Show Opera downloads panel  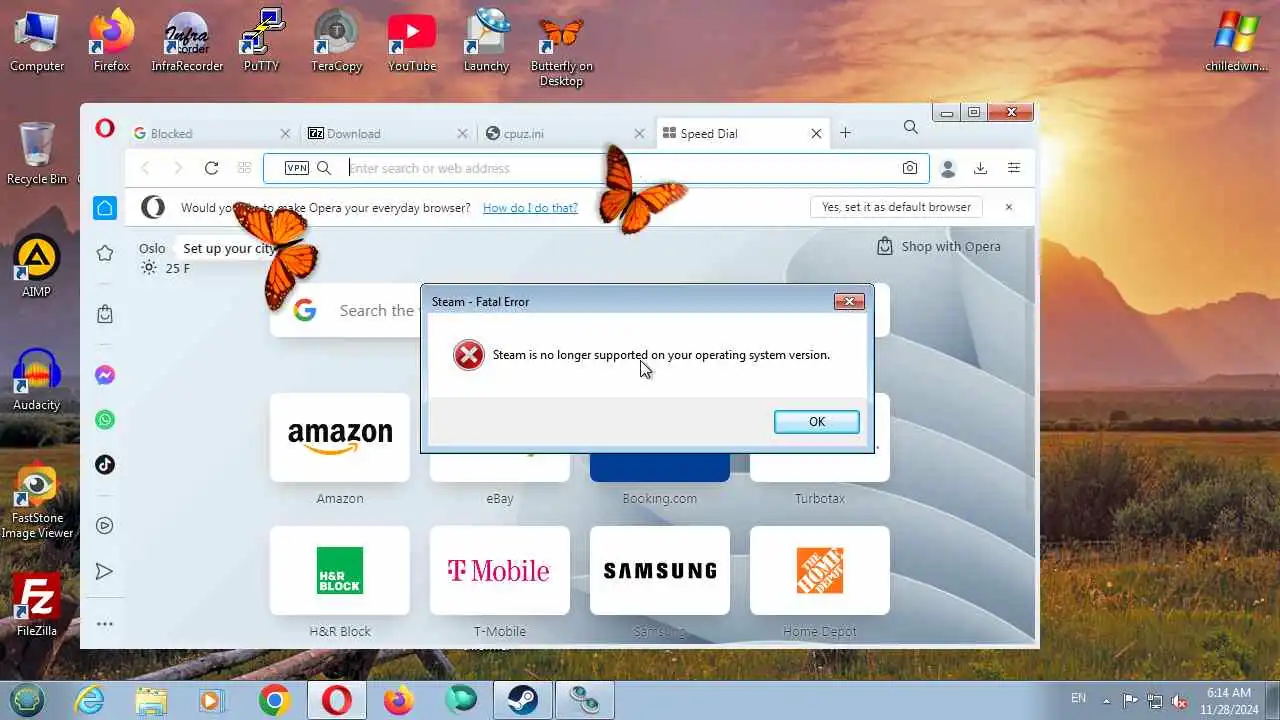pos(980,168)
